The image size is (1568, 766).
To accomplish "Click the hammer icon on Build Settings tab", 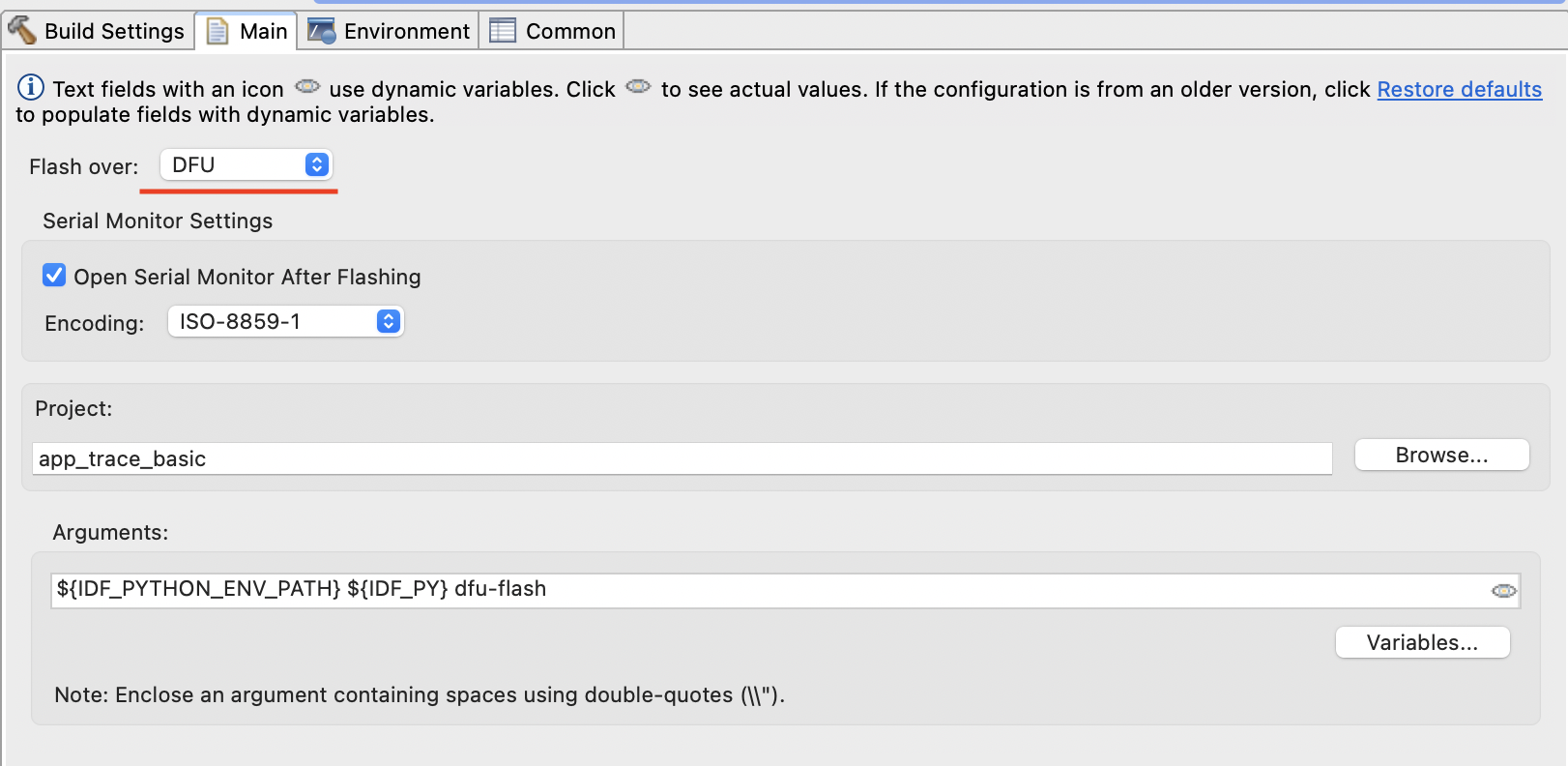I will coord(21,30).
